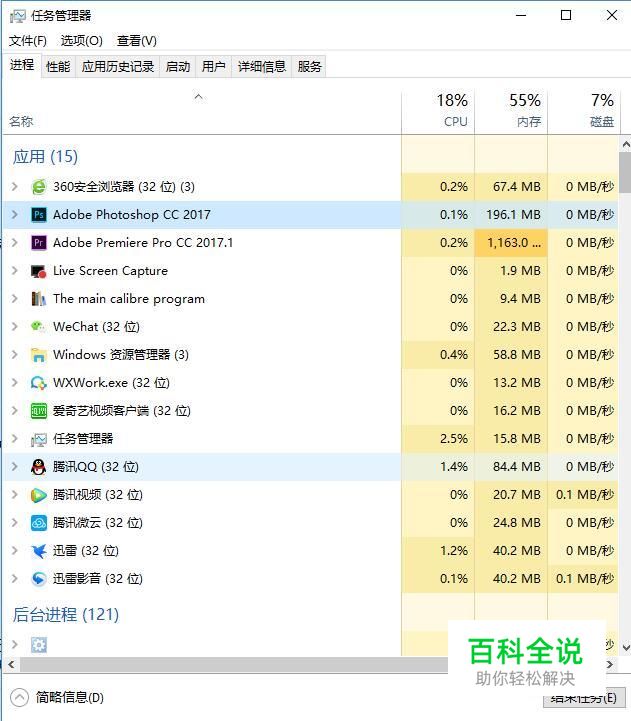Screen dimensions: 631x721
Task: Expand the 360安全浏览器 process group
Action: click(x=15, y=187)
